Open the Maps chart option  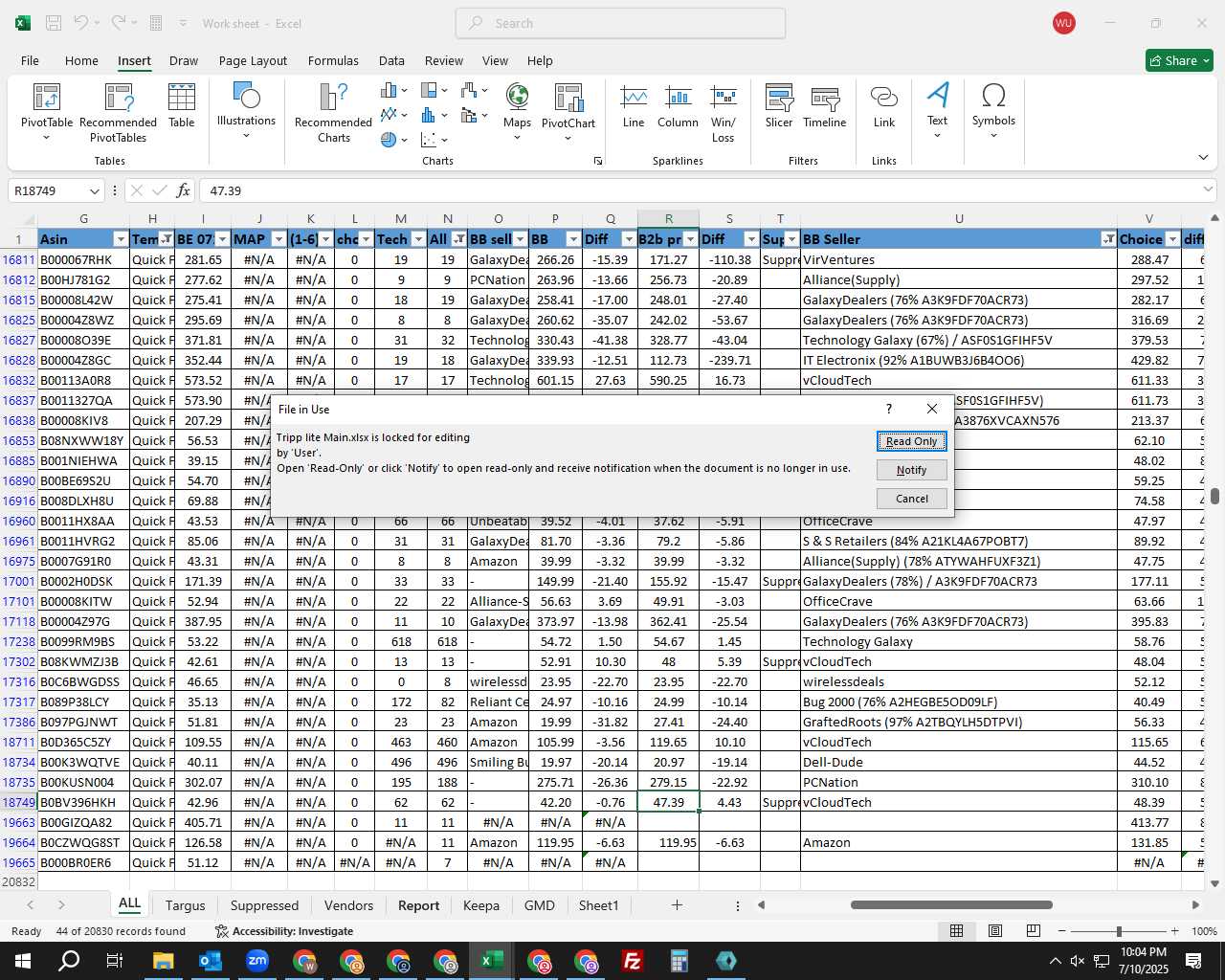pyautogui.click(x=517, y=111)
